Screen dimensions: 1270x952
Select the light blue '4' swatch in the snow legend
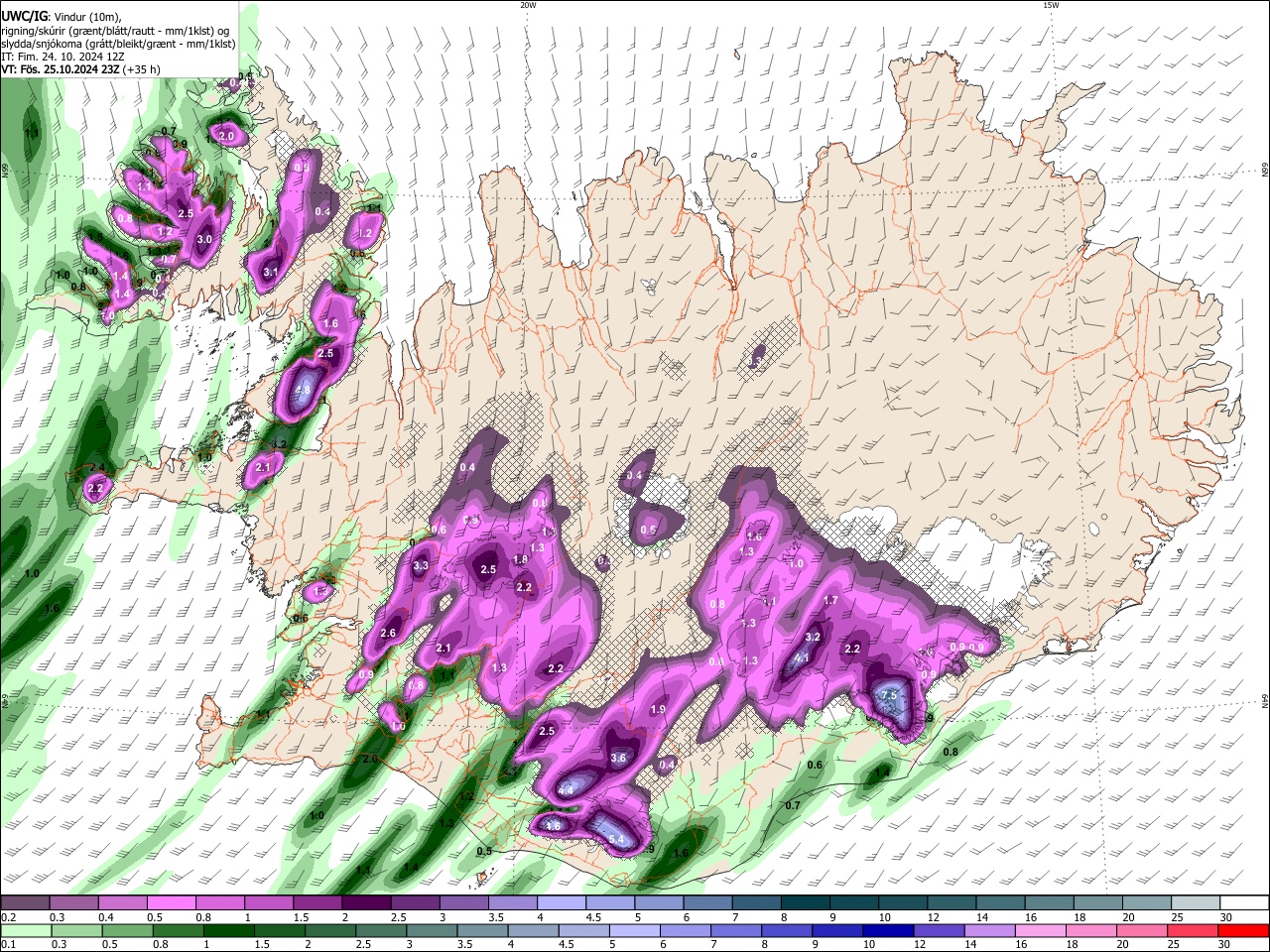[561, 903]
